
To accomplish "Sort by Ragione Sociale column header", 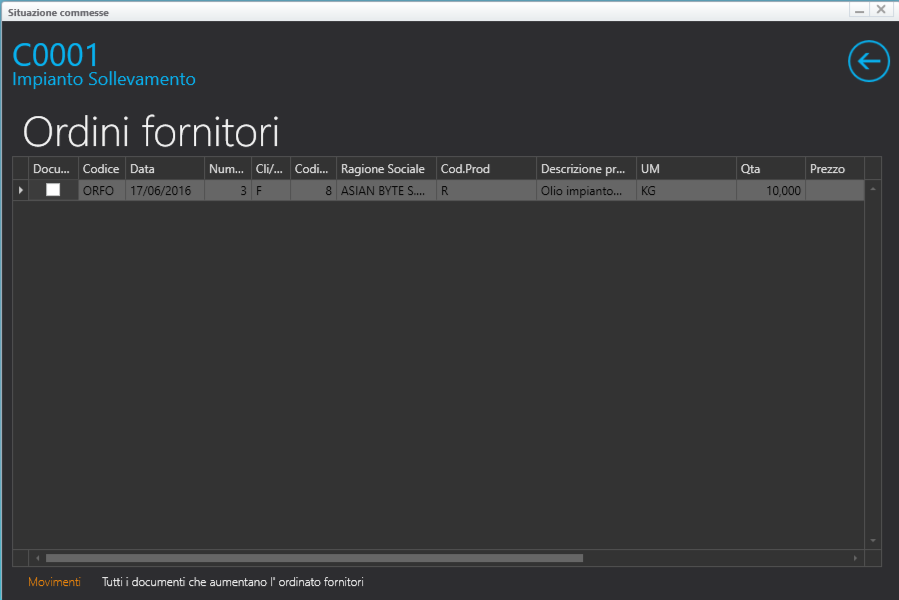I will point(386,169).
